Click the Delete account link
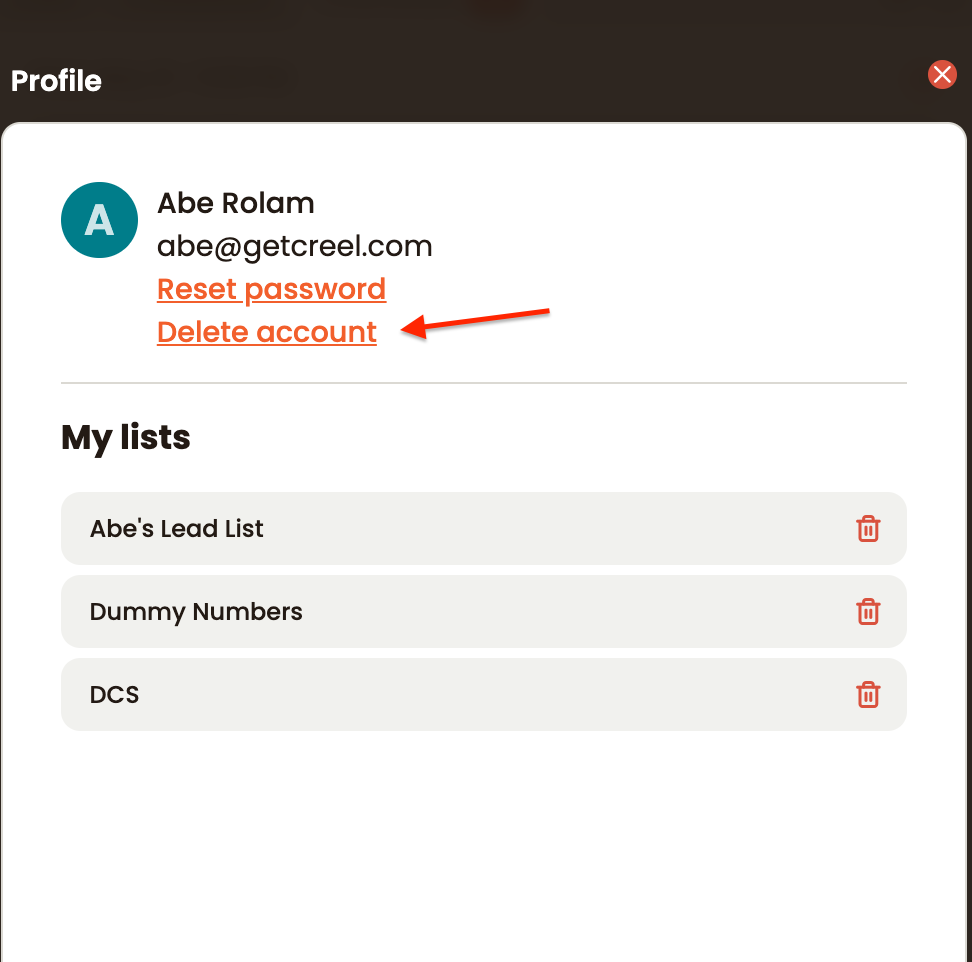The width and height of the screenshot is (972, 962). coord(267,332)
